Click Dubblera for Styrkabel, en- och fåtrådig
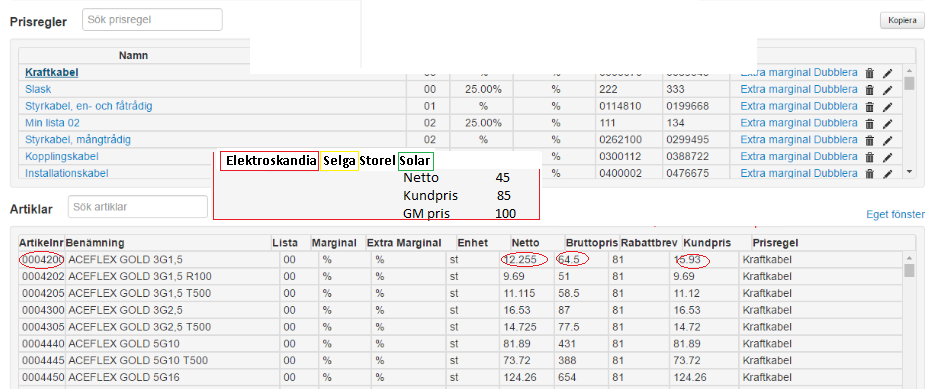Screen dimensions: 931x389 (835, 106)
